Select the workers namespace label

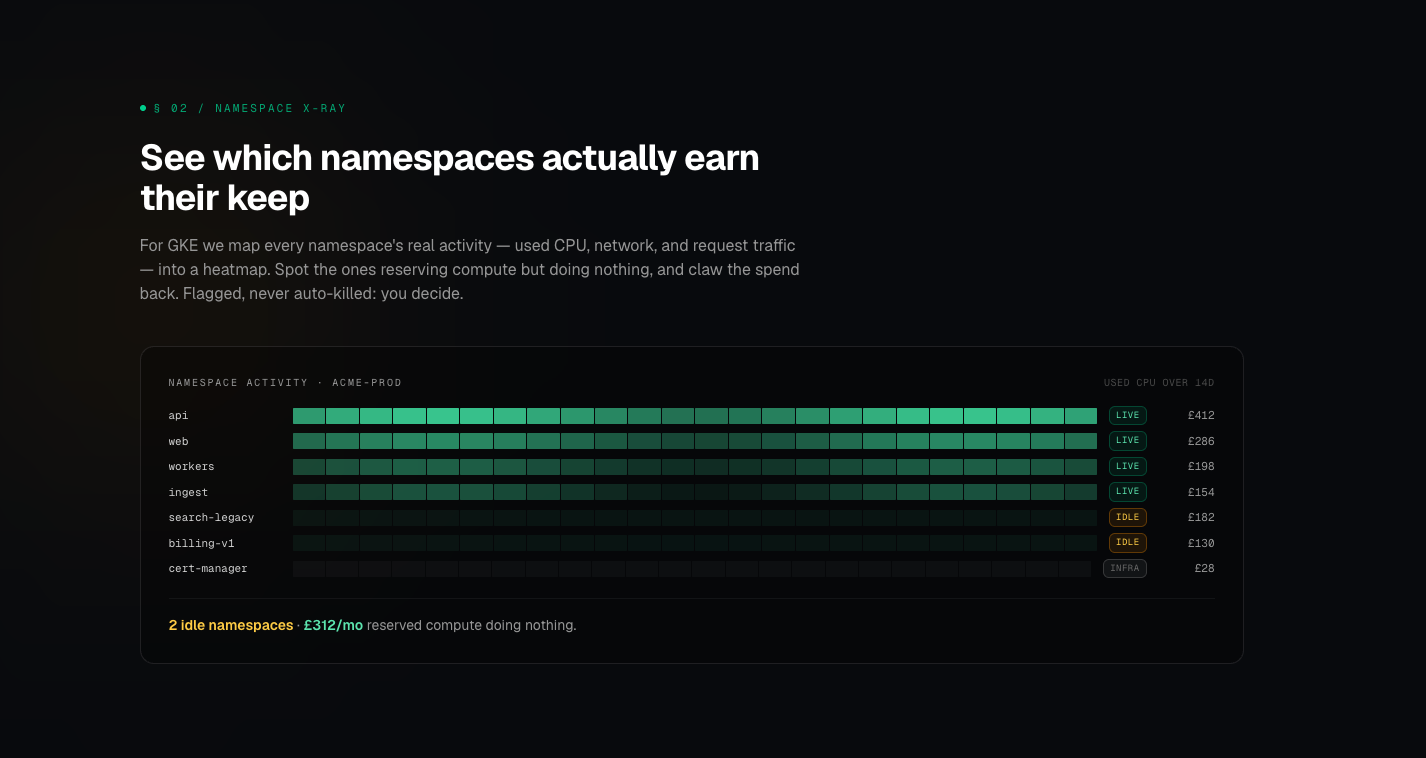pos(191,466)
